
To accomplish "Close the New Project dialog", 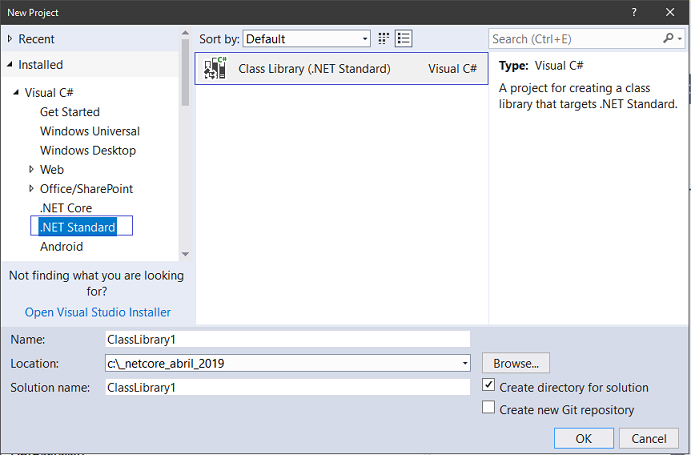I will point(670,12).
